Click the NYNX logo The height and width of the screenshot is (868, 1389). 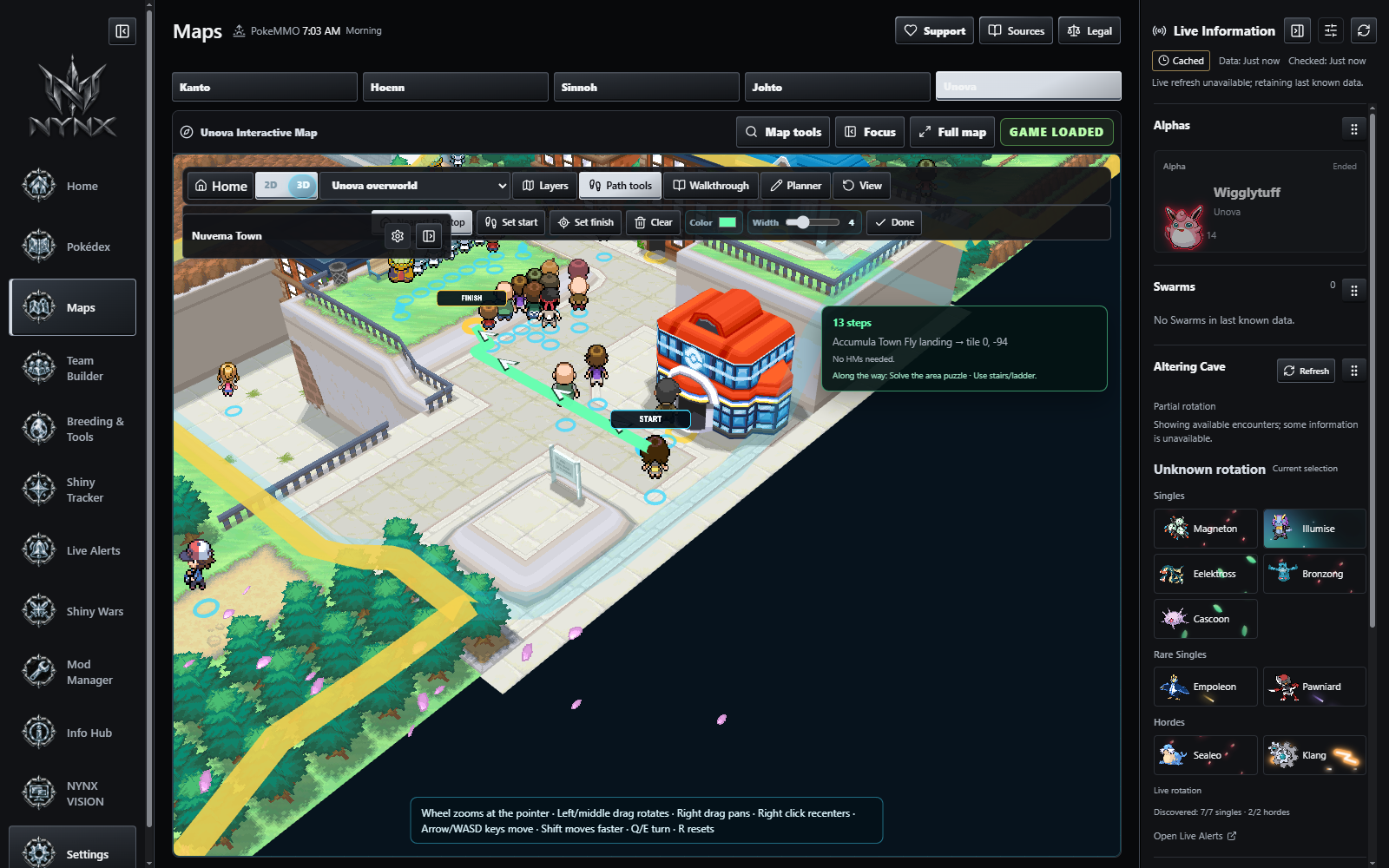tap(73, 97)
